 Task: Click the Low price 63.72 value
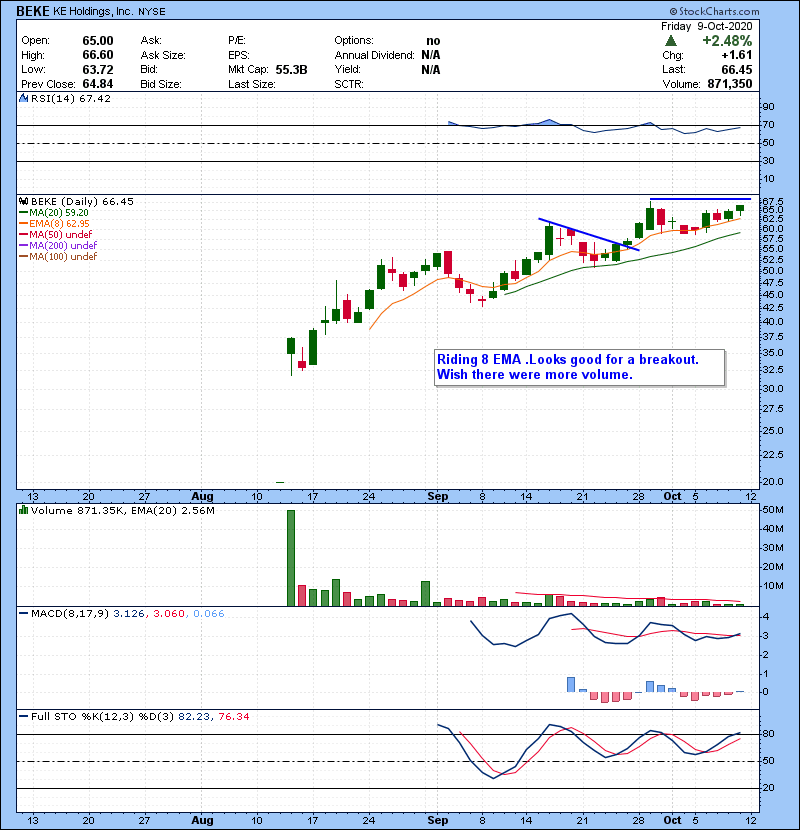click(x=97, y=70)
